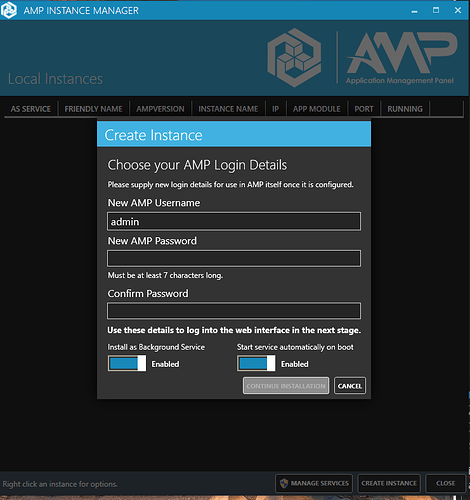Click the Create Instance bottom button

point(389,483)
